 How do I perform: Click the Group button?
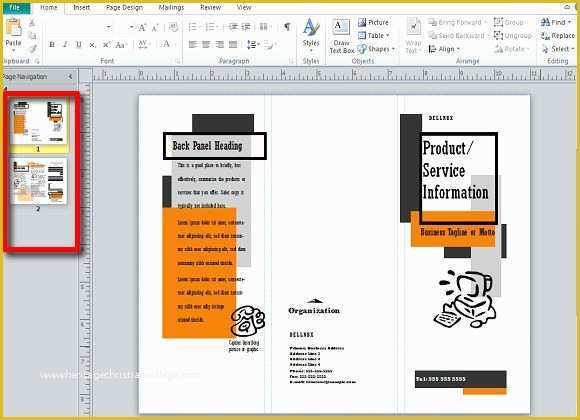click(x=508, y=23)
